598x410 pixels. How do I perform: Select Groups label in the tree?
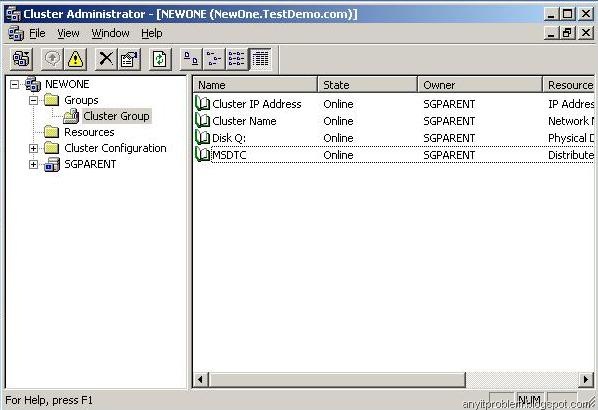click(81, 100)
